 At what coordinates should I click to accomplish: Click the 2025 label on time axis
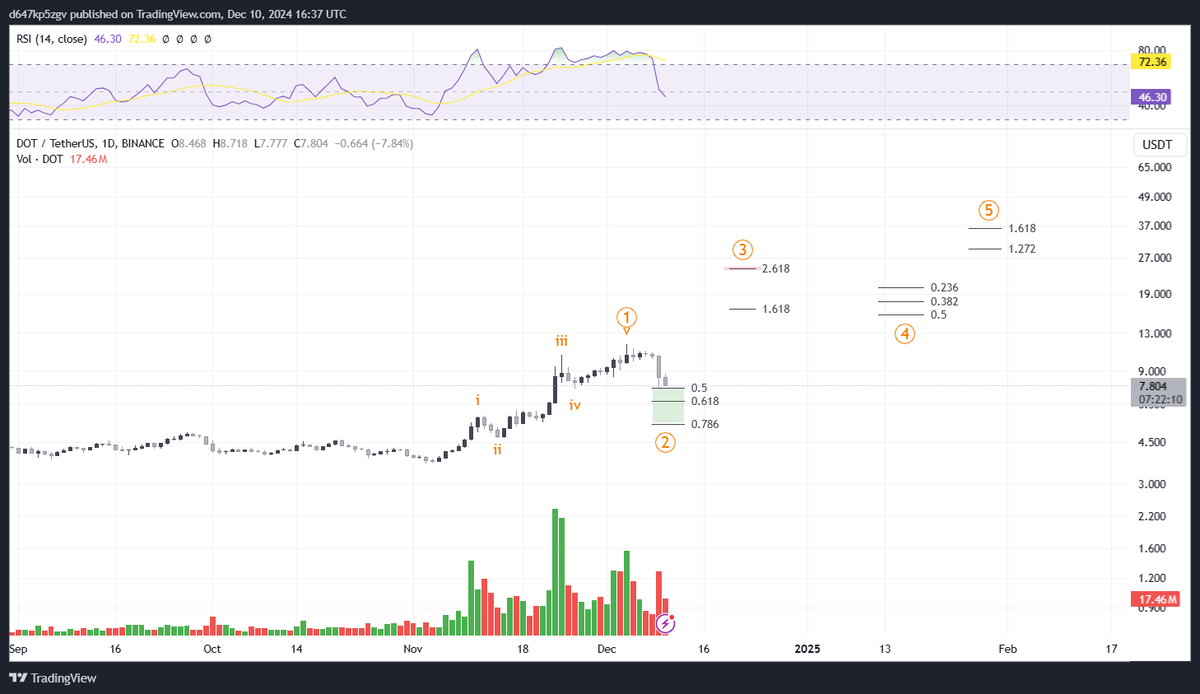[807, 649]
